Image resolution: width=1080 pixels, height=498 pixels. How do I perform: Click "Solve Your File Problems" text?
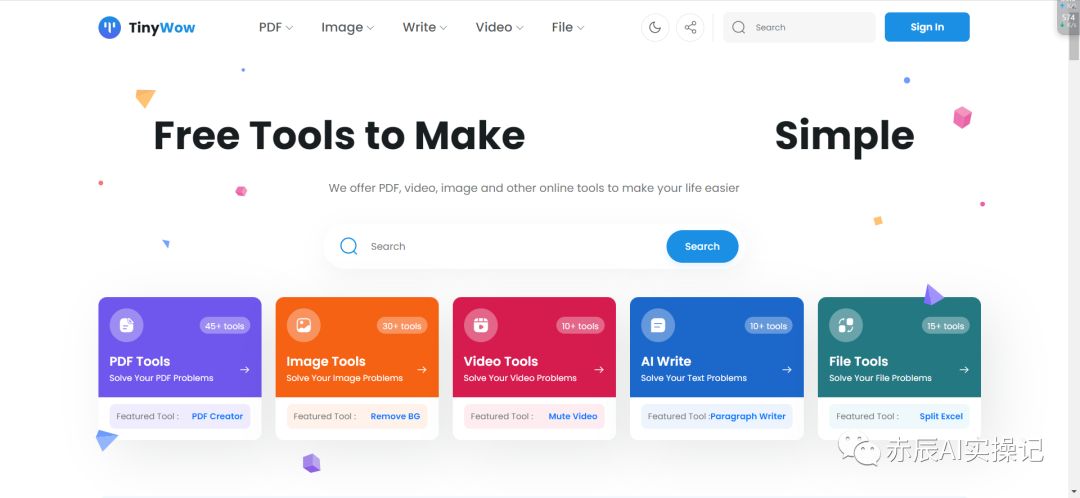click(880, 377)
